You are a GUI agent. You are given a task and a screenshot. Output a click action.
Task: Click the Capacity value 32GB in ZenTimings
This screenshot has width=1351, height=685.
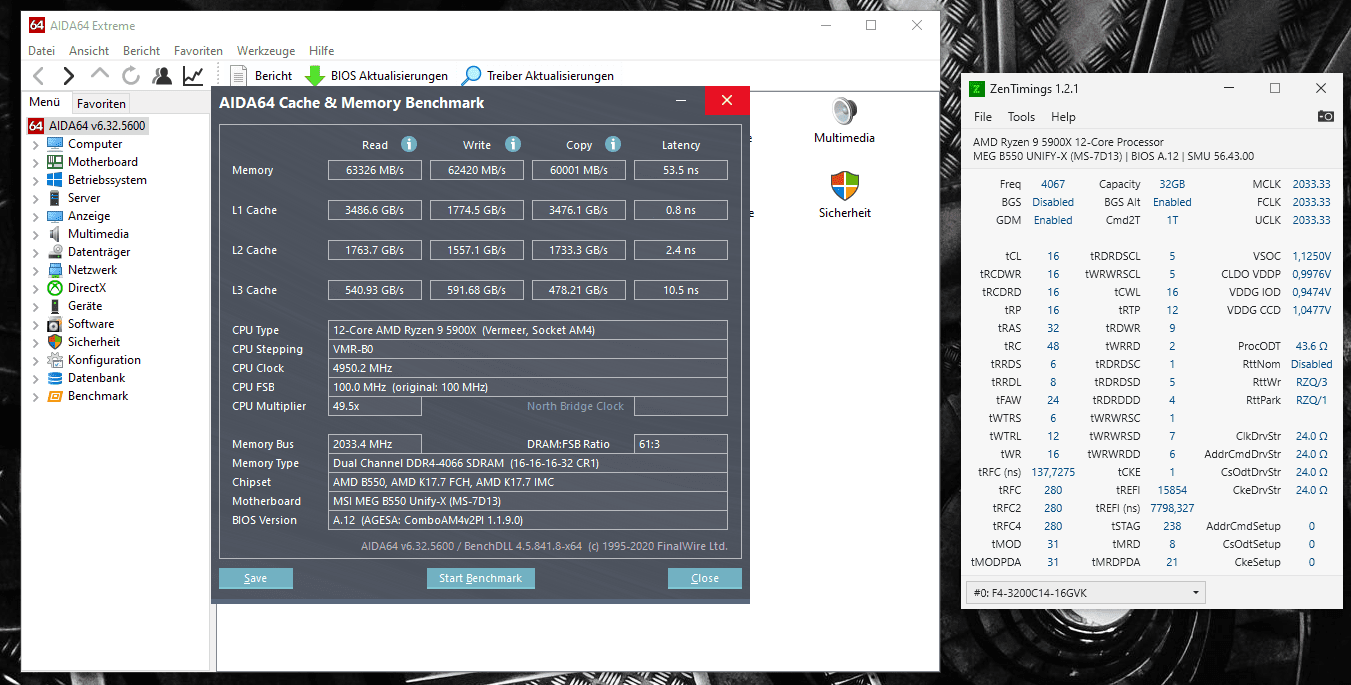tap(1172, 184)
